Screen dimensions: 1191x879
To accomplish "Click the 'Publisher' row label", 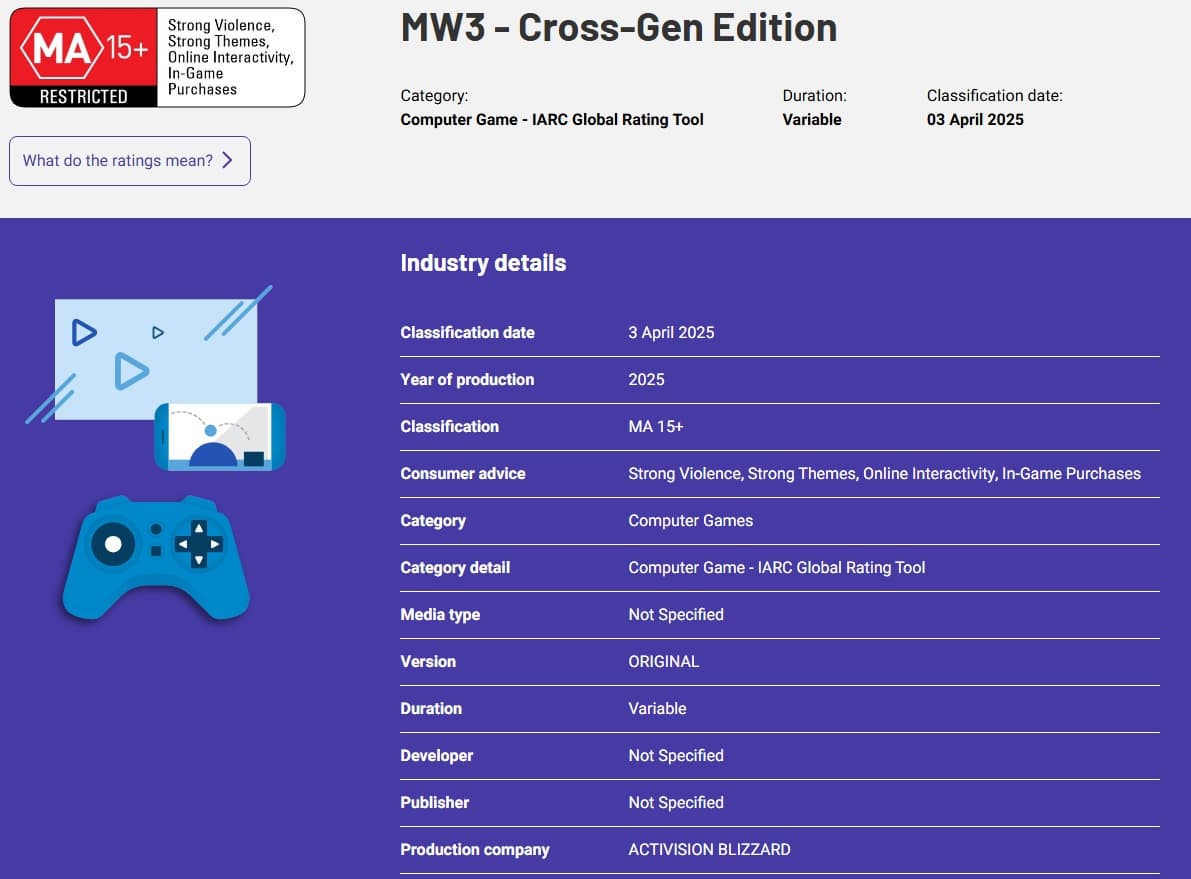I will click(x=434, y=803).
